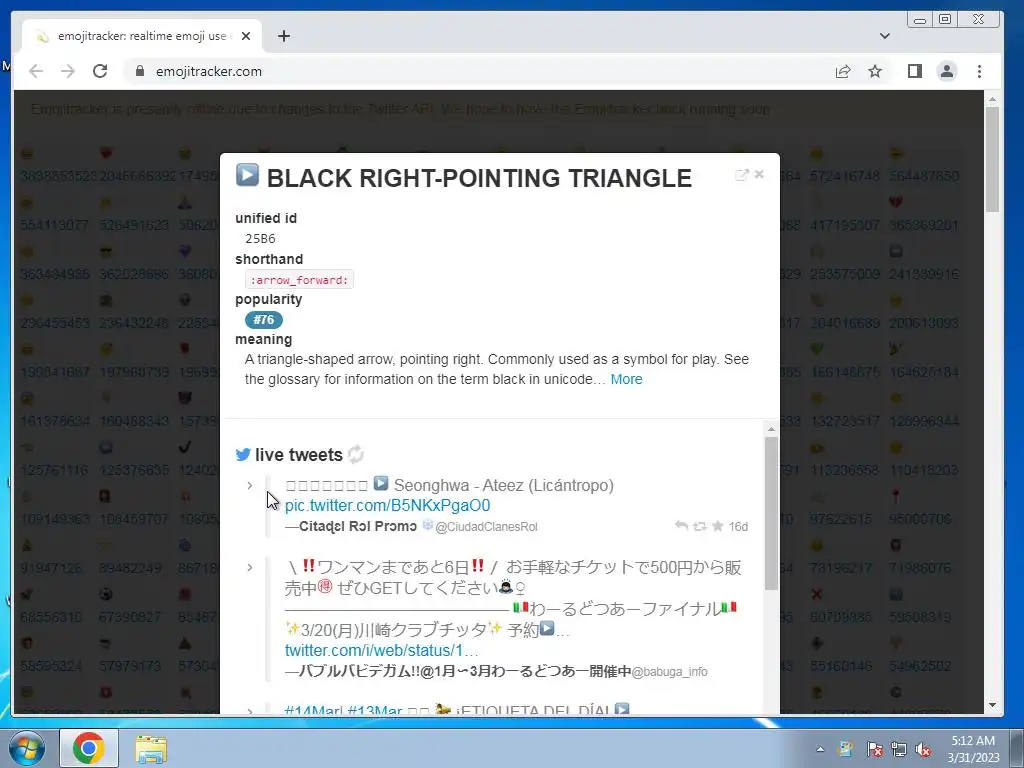Close the emojitracker tab
The height and width of the screenshot is (768, 1024).
coord(246,36)
